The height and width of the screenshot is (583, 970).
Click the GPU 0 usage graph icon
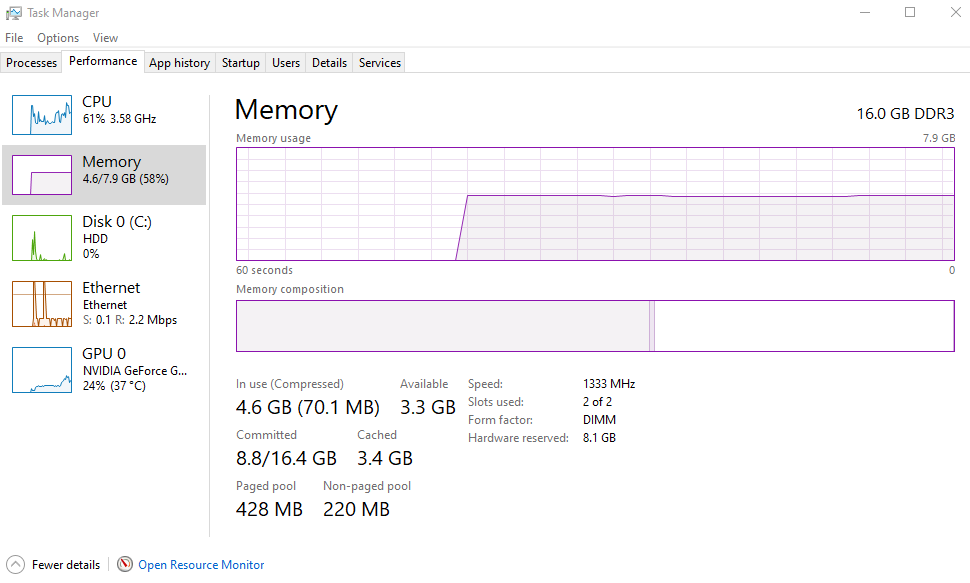pos(42,370)
